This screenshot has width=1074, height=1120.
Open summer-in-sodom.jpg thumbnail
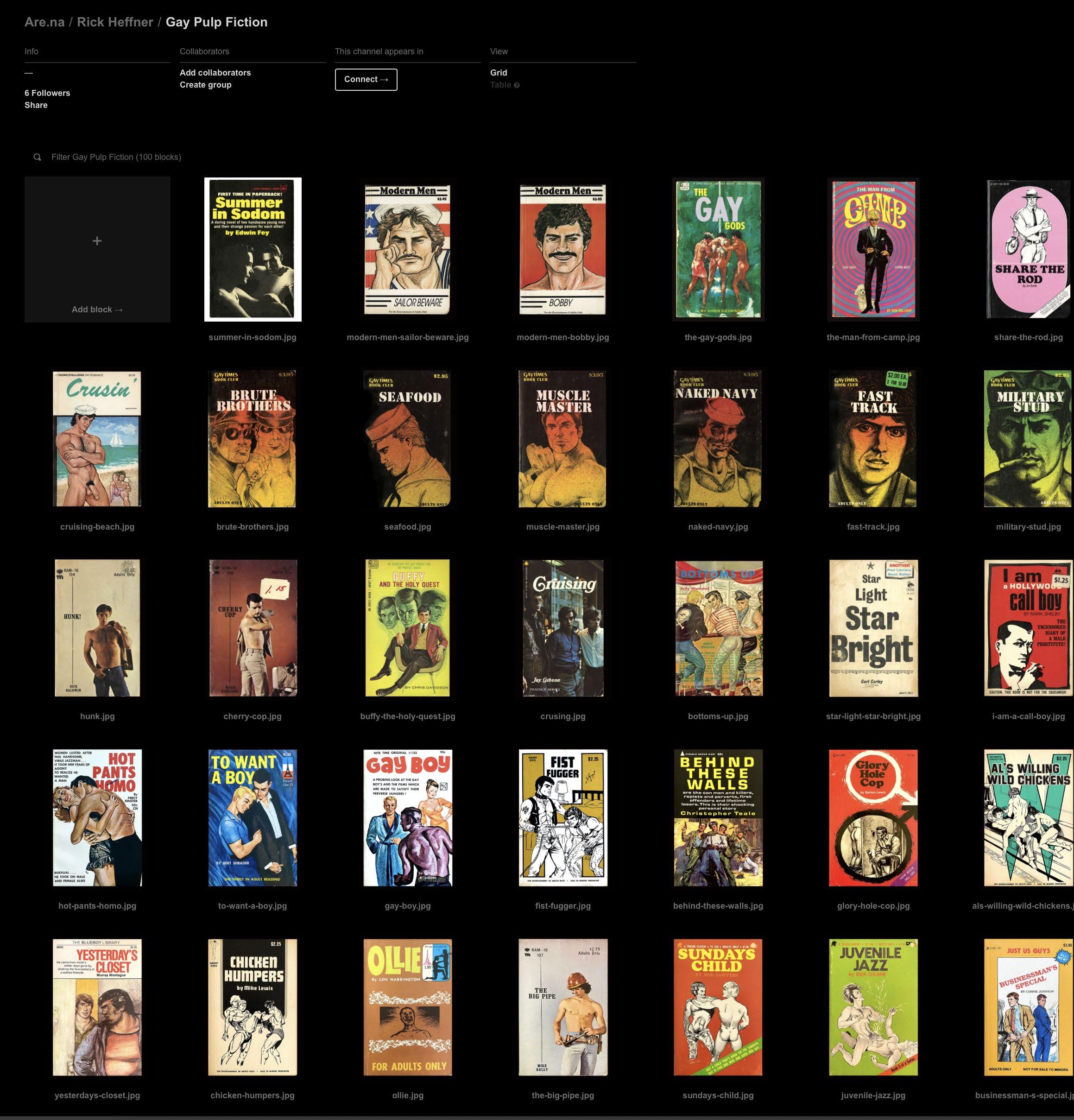point(253,249)
